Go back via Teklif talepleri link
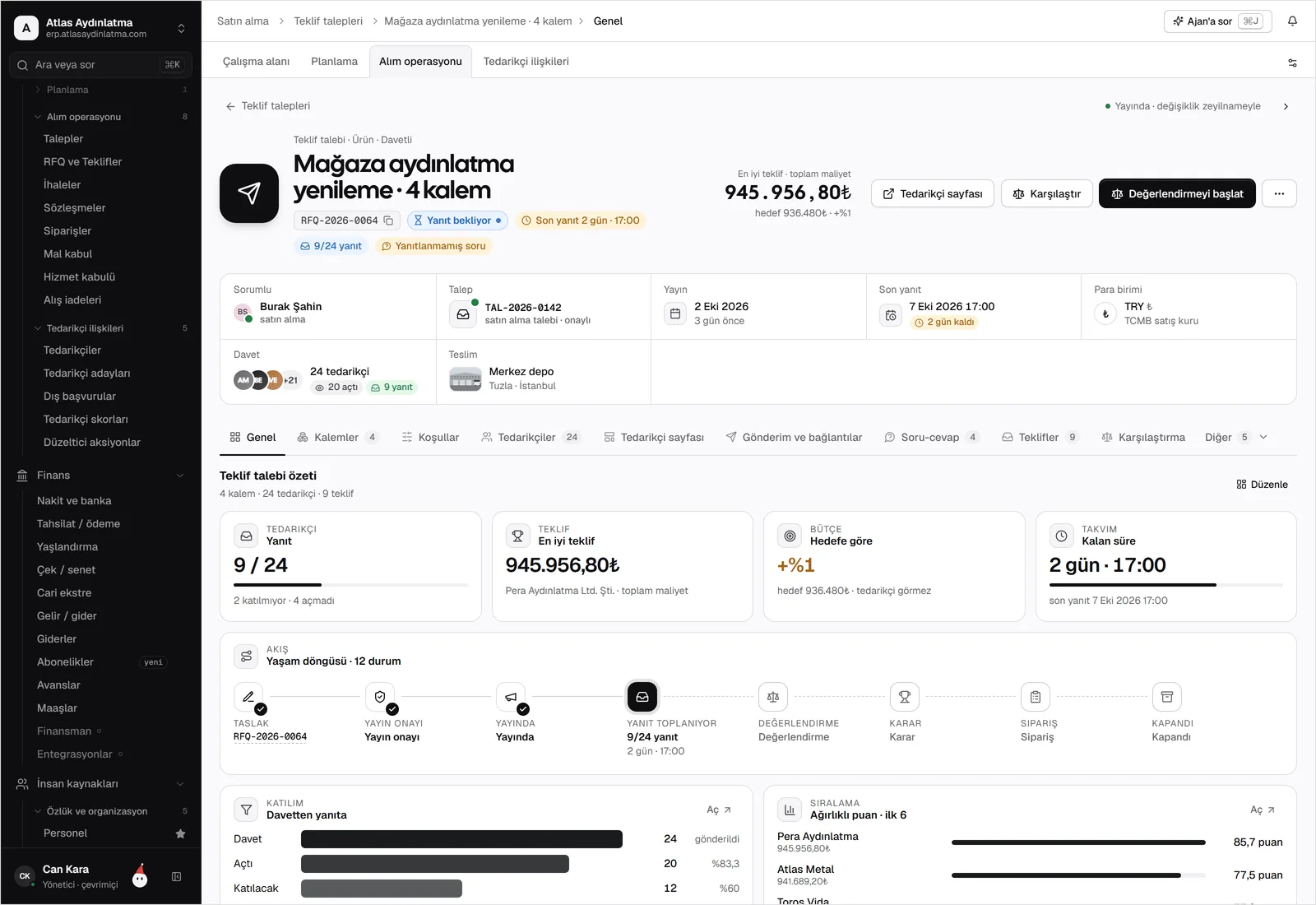This screenshot has height=905, width=1316. [x=268, y=106]
